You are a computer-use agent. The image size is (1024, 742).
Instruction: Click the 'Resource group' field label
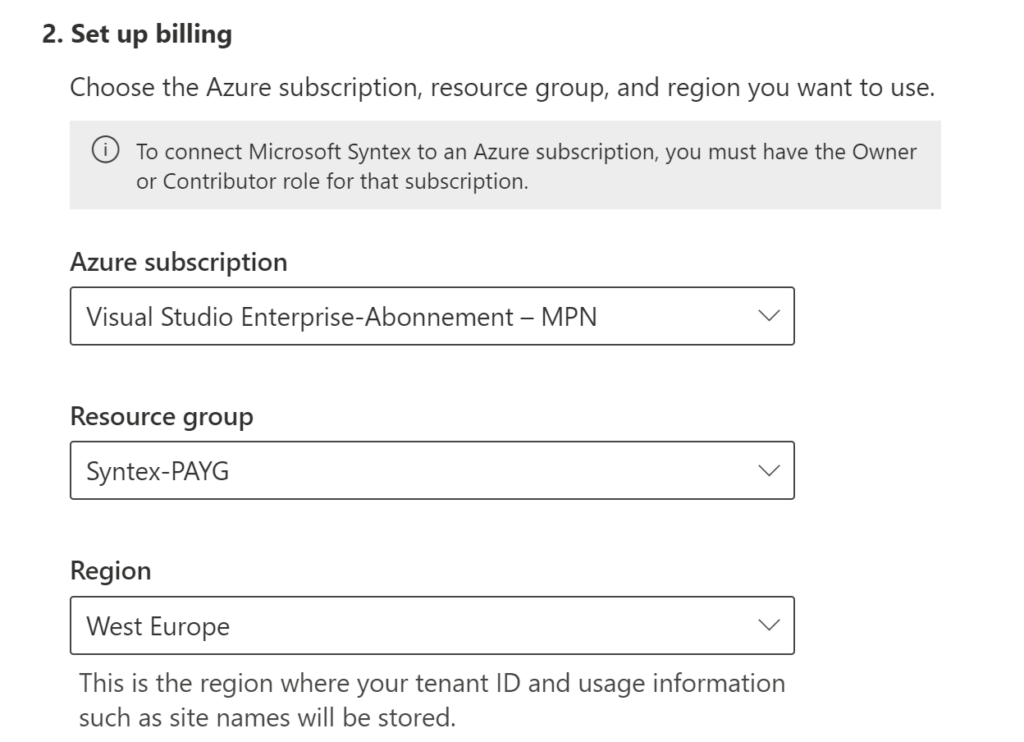pyautogui.click(x=161, y=417)
